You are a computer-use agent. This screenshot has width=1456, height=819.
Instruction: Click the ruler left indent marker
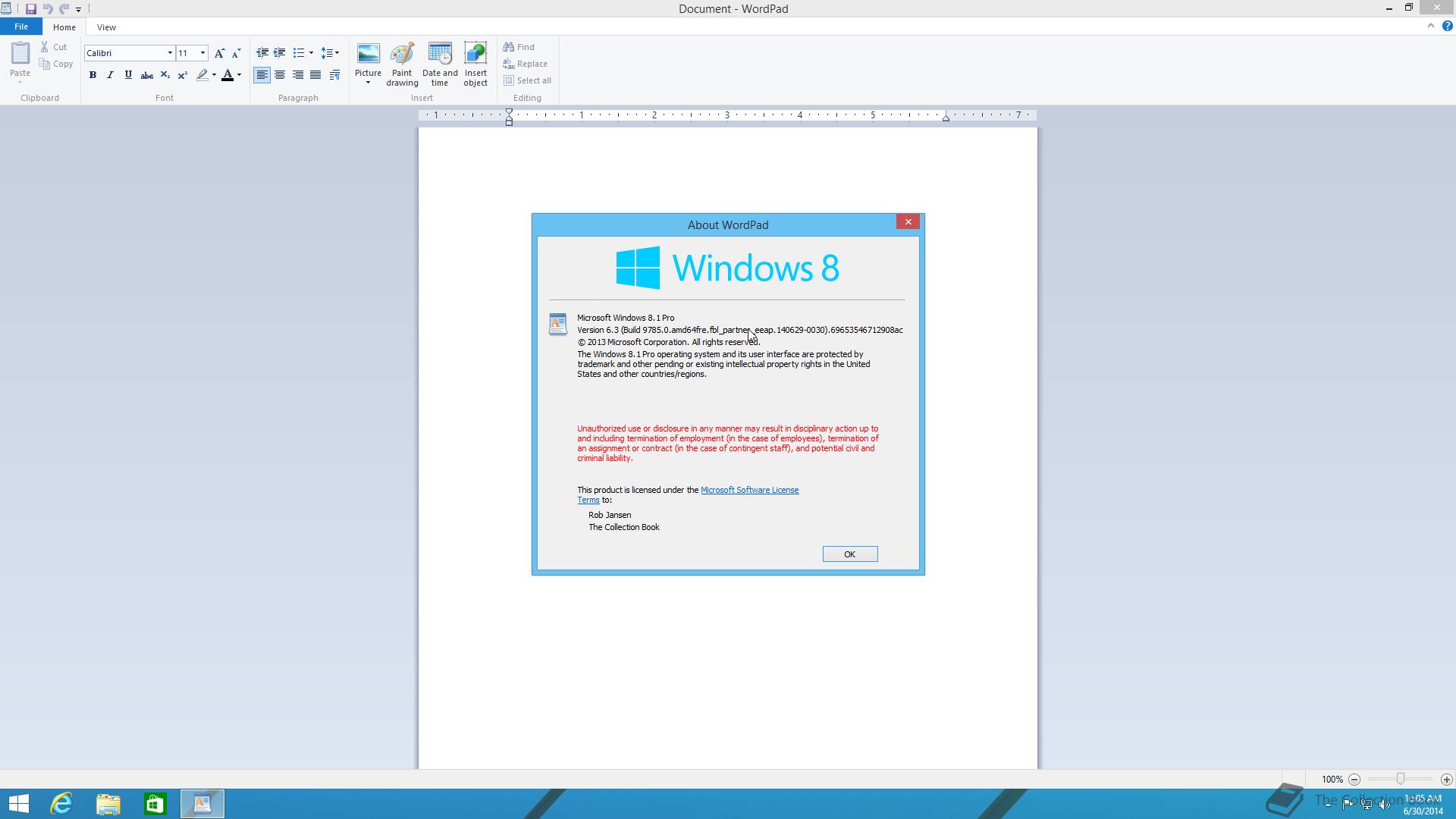[x=509, y=121]
